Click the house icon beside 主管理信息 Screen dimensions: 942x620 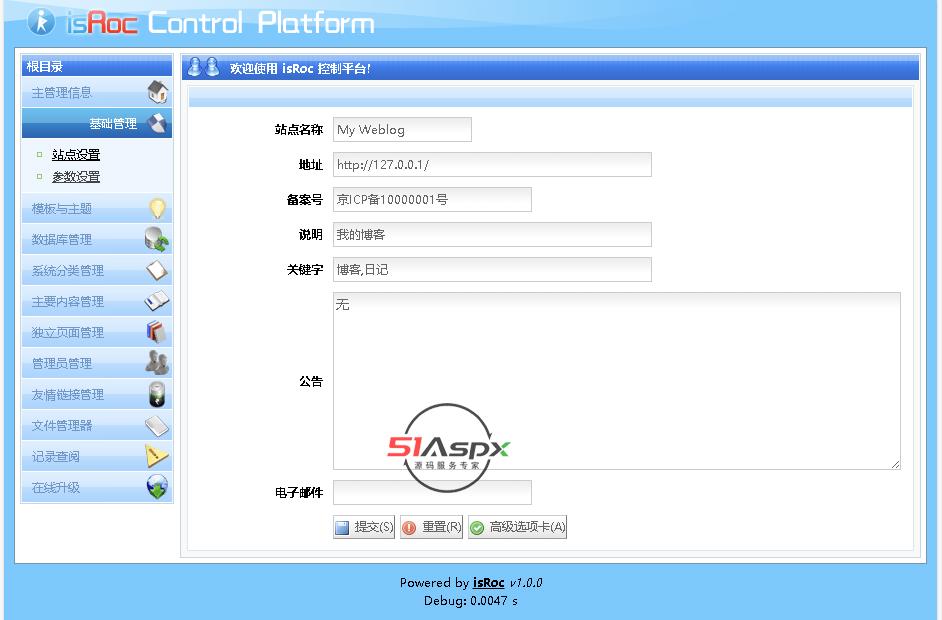click(x=157, y=92)
